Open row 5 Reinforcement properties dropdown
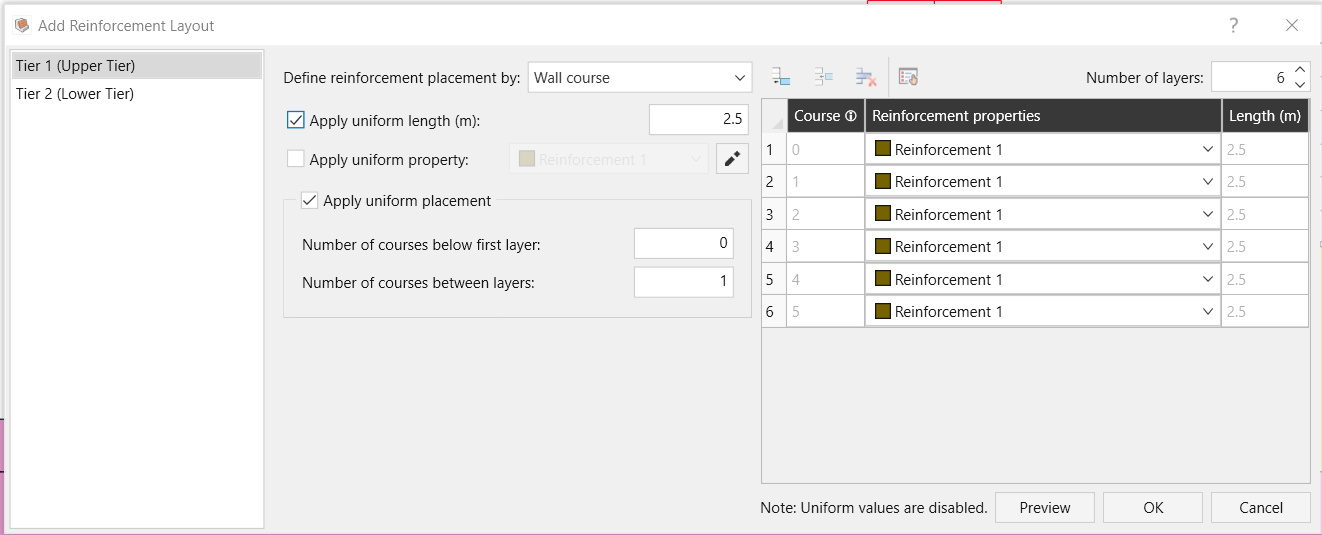 pyautogui.click(x=1042, y=279)
